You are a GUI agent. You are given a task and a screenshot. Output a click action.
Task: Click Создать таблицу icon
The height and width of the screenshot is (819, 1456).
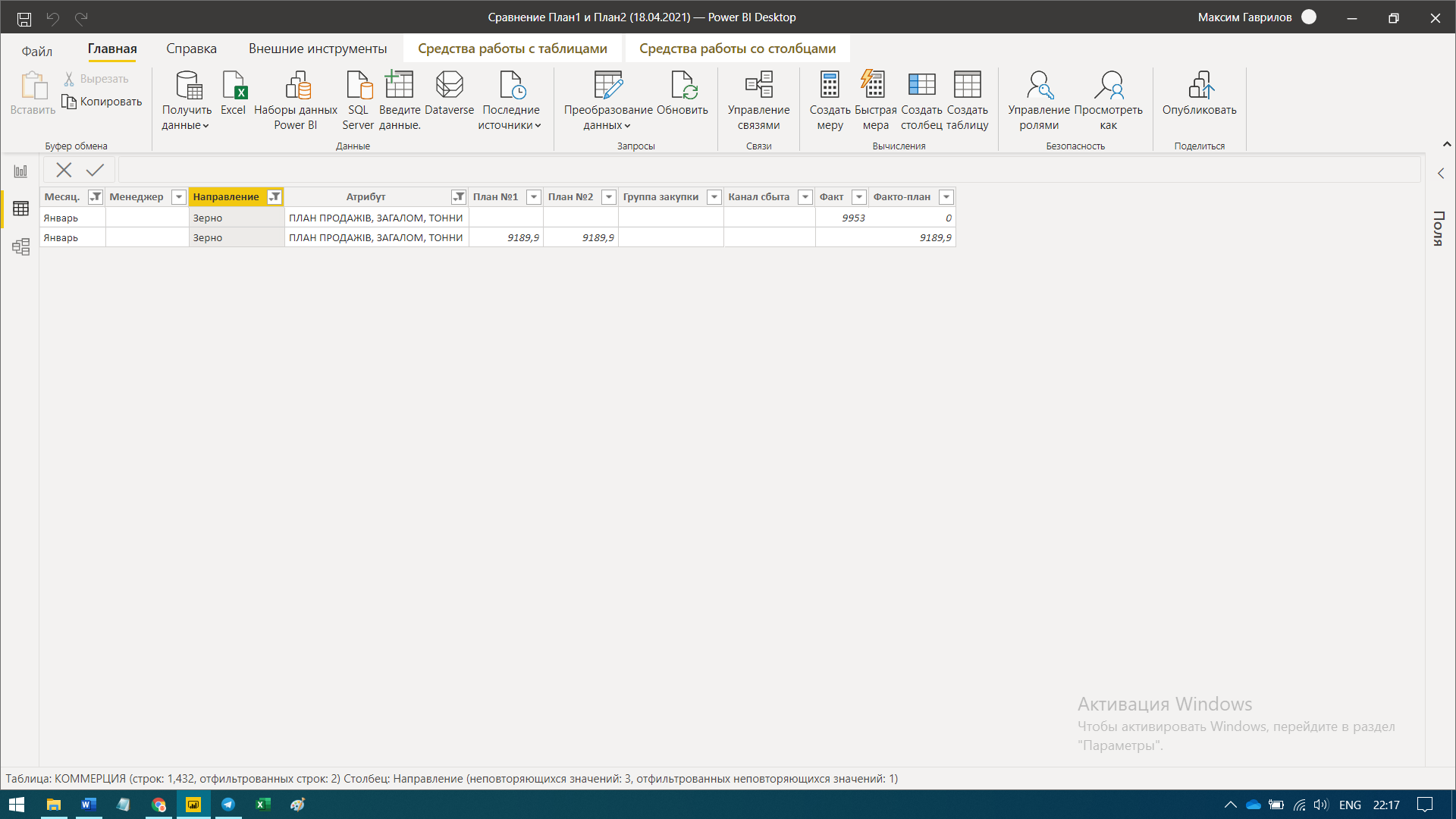click(968, 85)
